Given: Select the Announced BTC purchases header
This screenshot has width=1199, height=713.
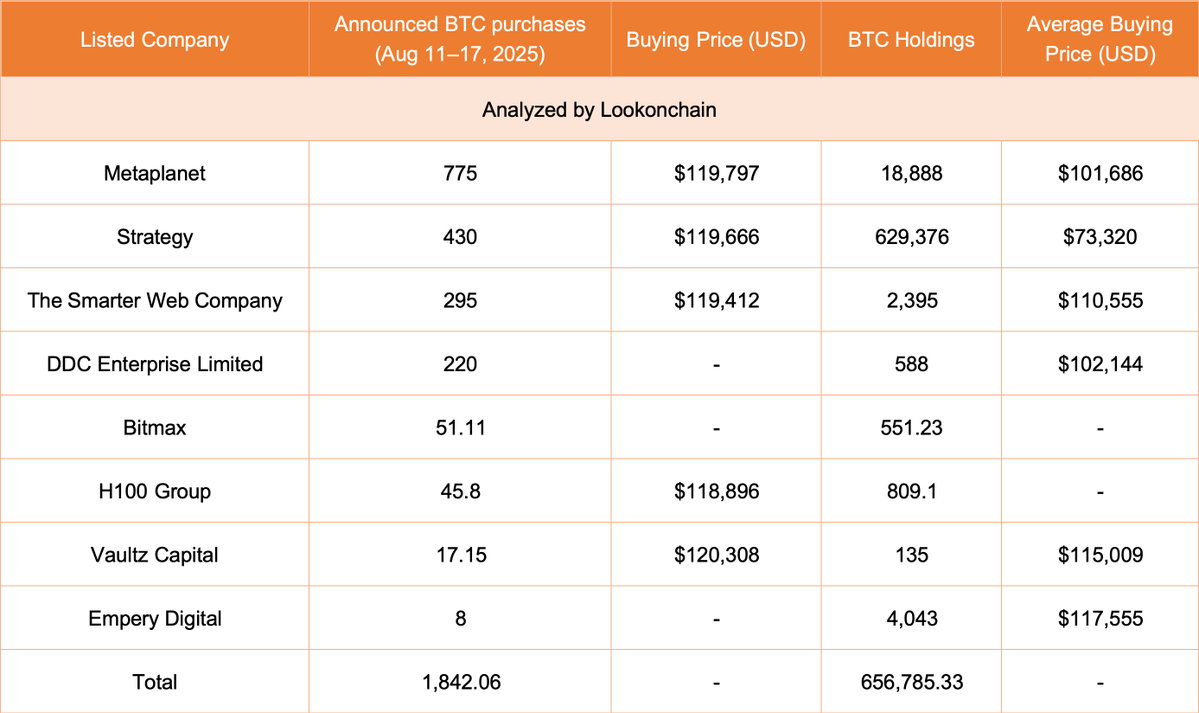Looking at the screenshot, I should coord(460,40).
